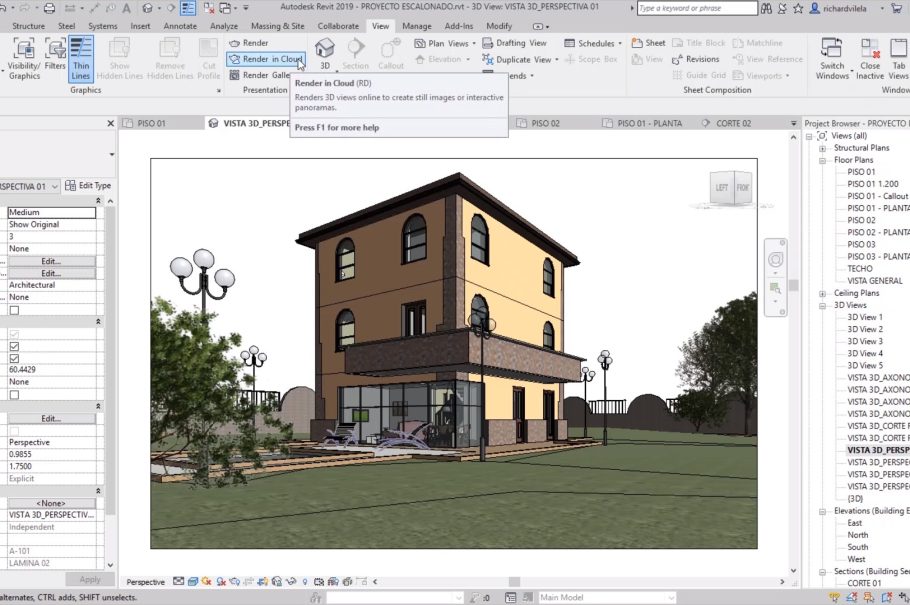Open the Manage ribbon tab
This screenshot has width=910, height=605.
click(x=417, y=26)
